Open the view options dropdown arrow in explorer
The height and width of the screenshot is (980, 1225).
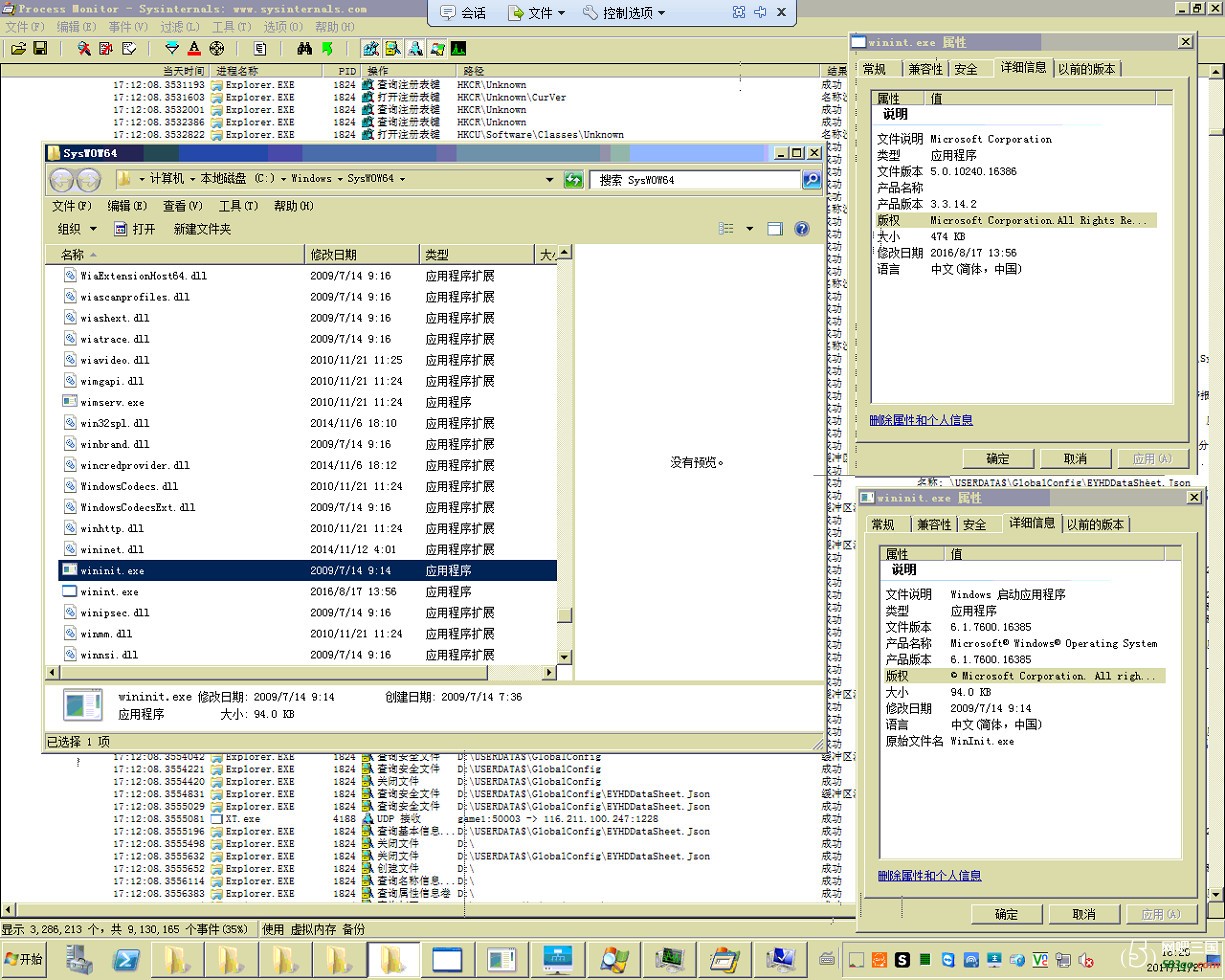[750, 229]
